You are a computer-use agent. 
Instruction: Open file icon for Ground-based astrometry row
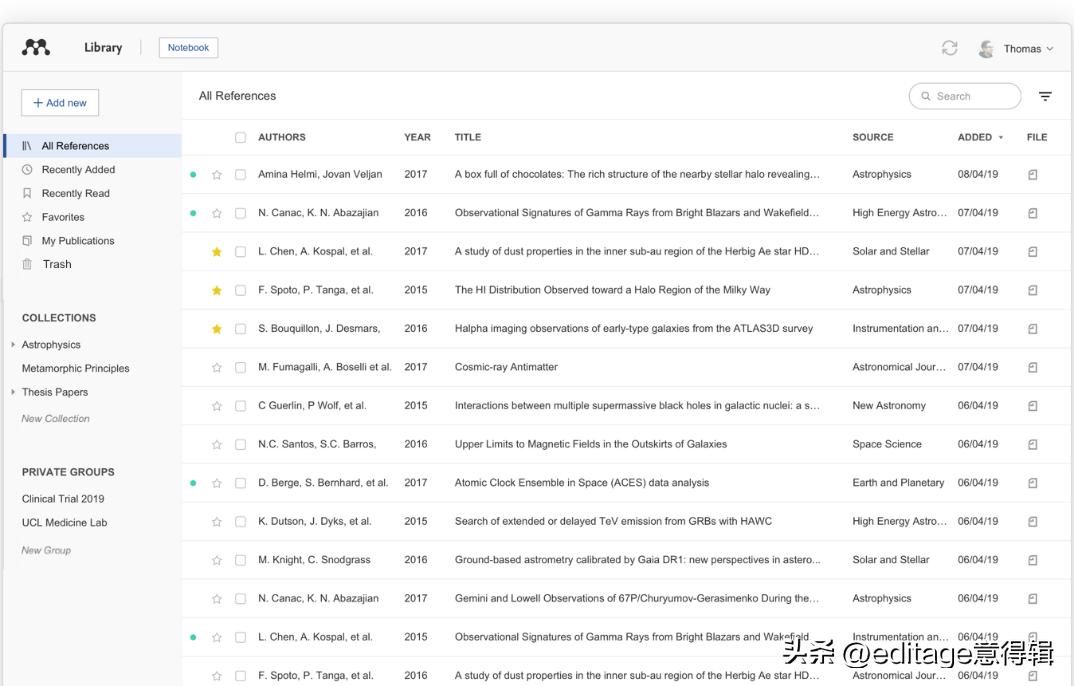(1032, 560)
